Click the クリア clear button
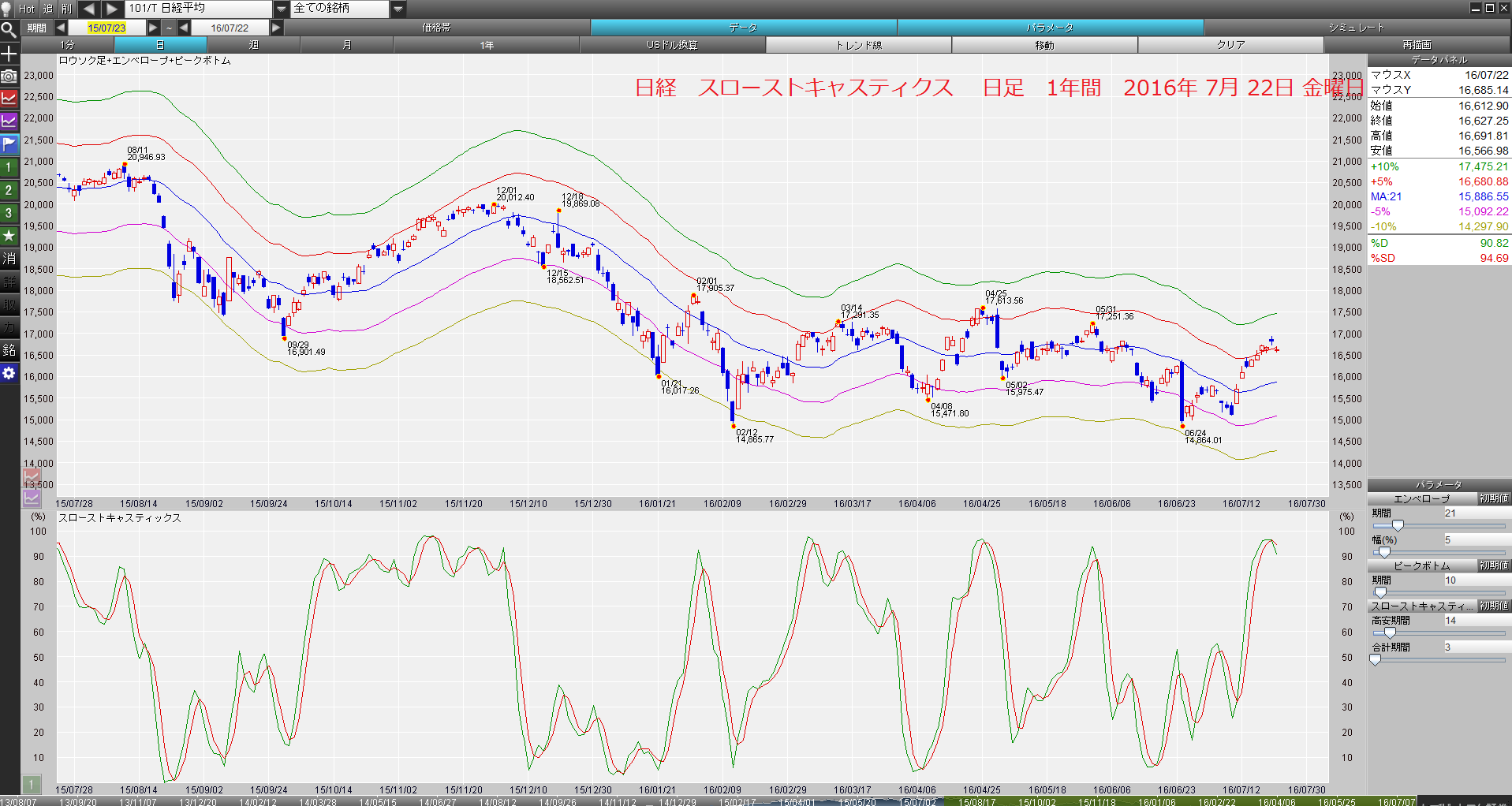The height and width of the screenshot is (806, 1512). click(x=1230, y=45)
